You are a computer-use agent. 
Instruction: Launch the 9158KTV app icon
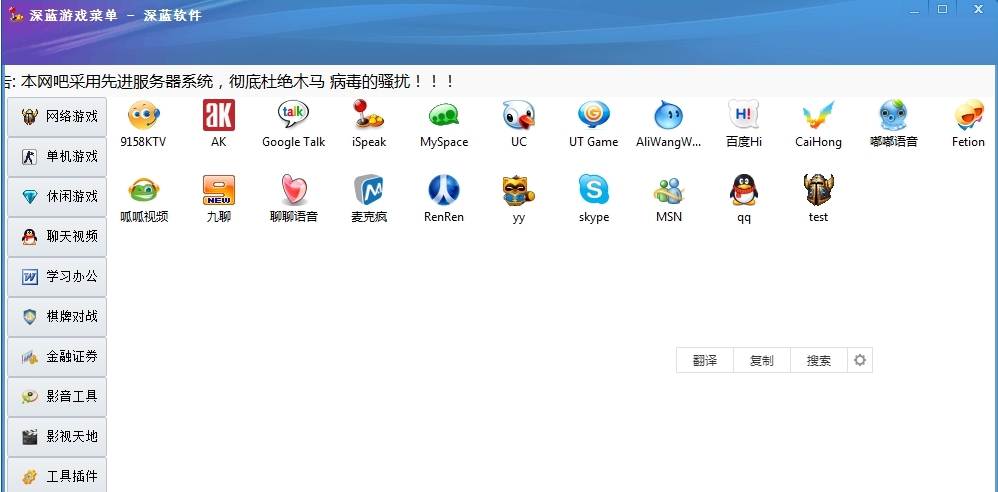click(143, 115)
